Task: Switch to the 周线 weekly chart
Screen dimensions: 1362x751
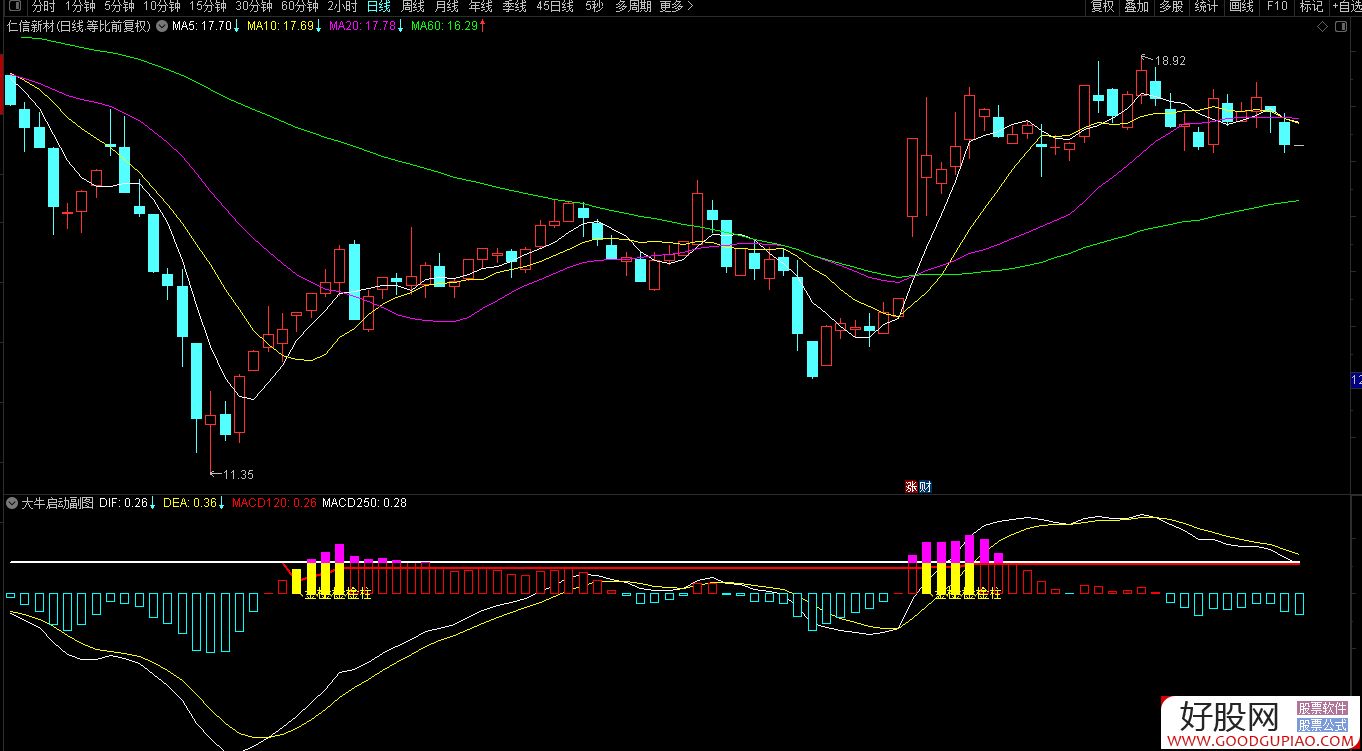Action: (412, 7)
